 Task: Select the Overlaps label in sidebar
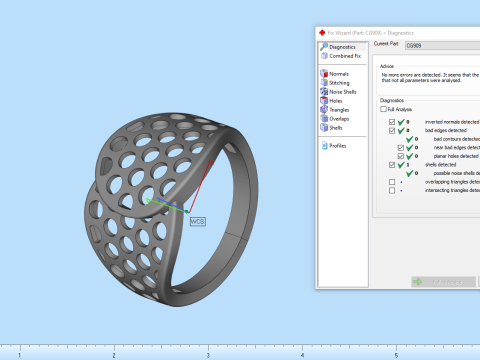[339, 119]
